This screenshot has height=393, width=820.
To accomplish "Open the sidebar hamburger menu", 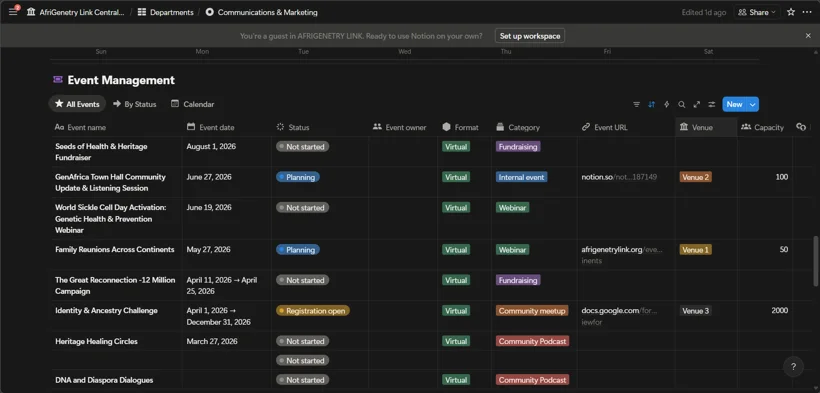I will (x=13, y=12).
